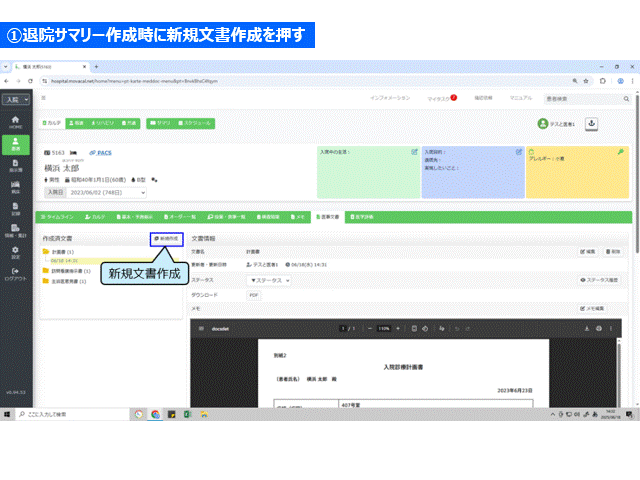This screenshot has height=480, width=640.
Task: Expand the 計画書 folder in document tree
Action: click(x=46, y=251)
